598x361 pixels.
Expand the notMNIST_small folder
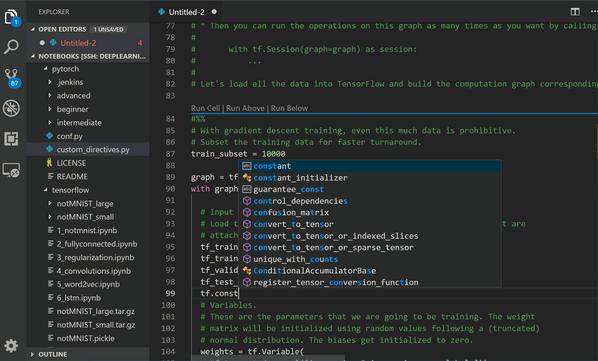(x=50, y=217)
